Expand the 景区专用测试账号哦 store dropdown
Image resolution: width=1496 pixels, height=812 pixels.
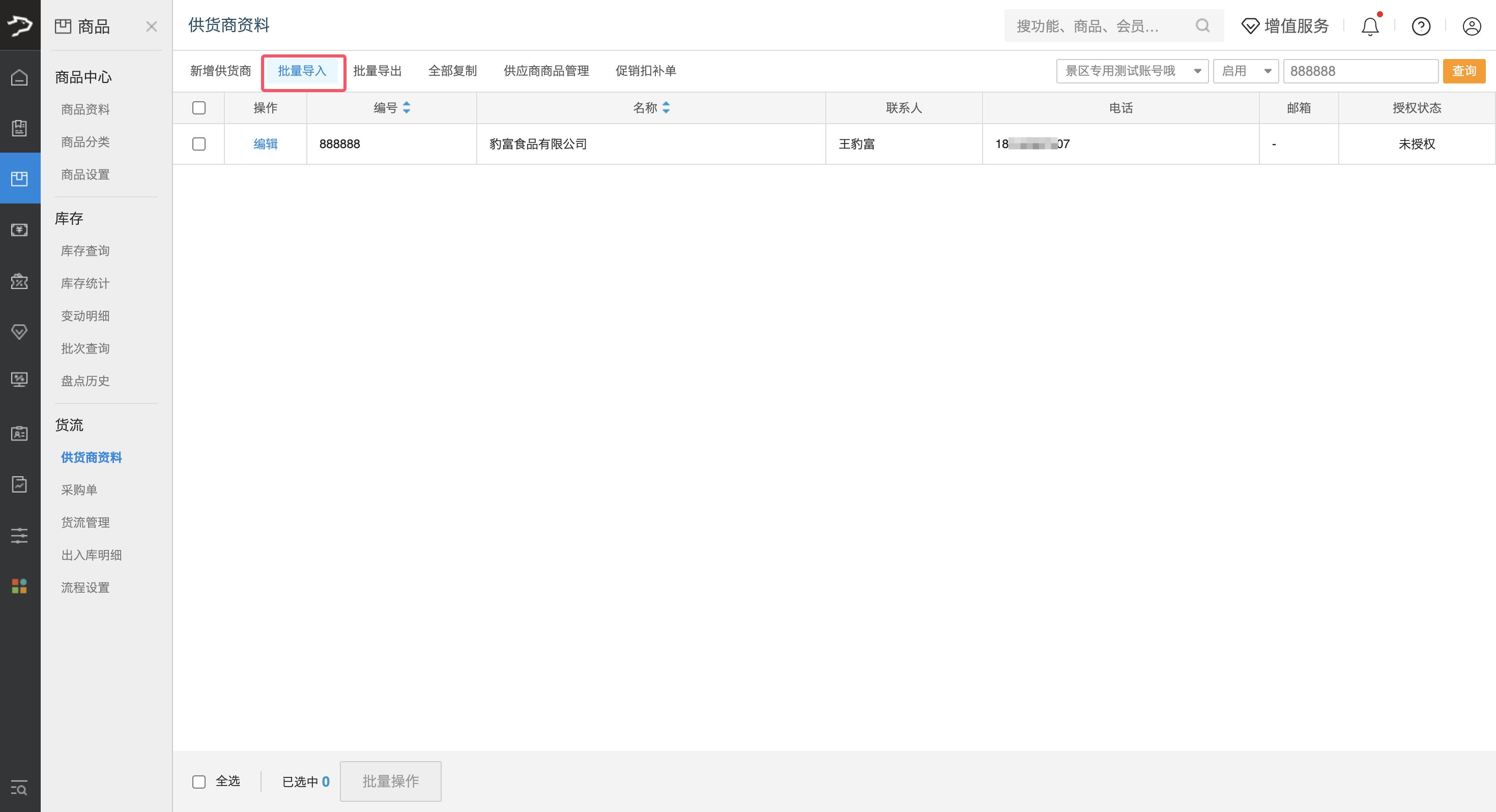(x=1131, y=71)
